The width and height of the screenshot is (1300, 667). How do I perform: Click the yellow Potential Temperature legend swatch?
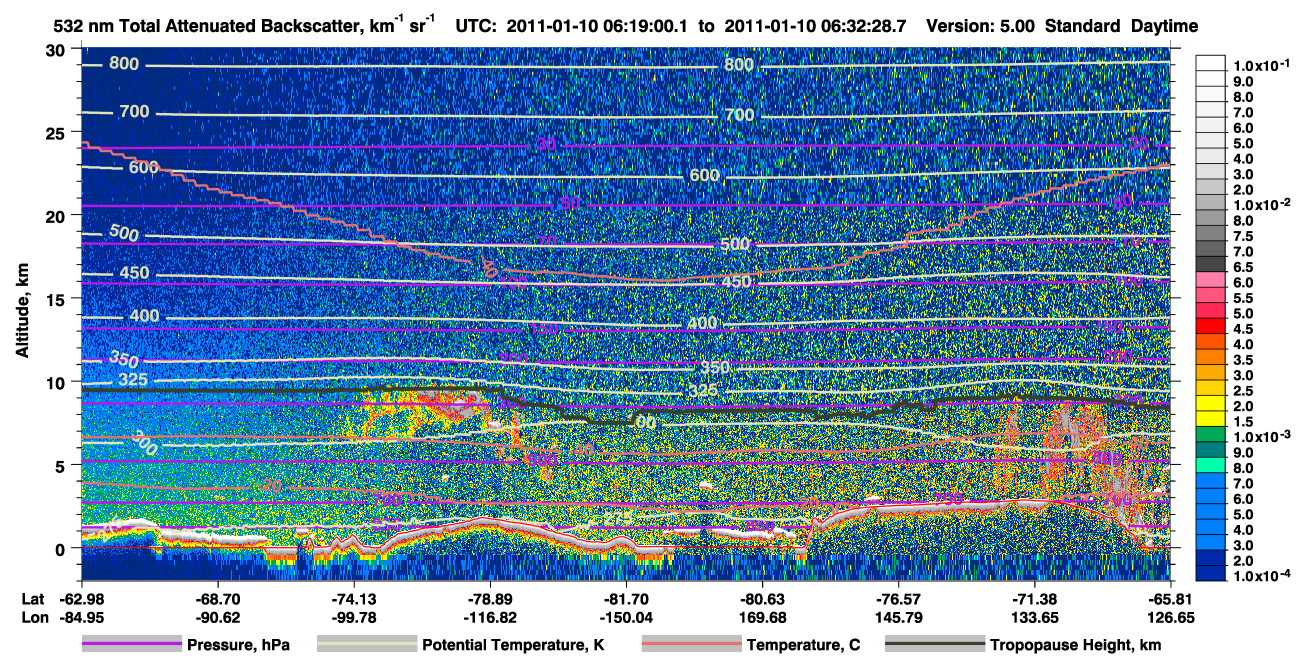coord(367,645)
